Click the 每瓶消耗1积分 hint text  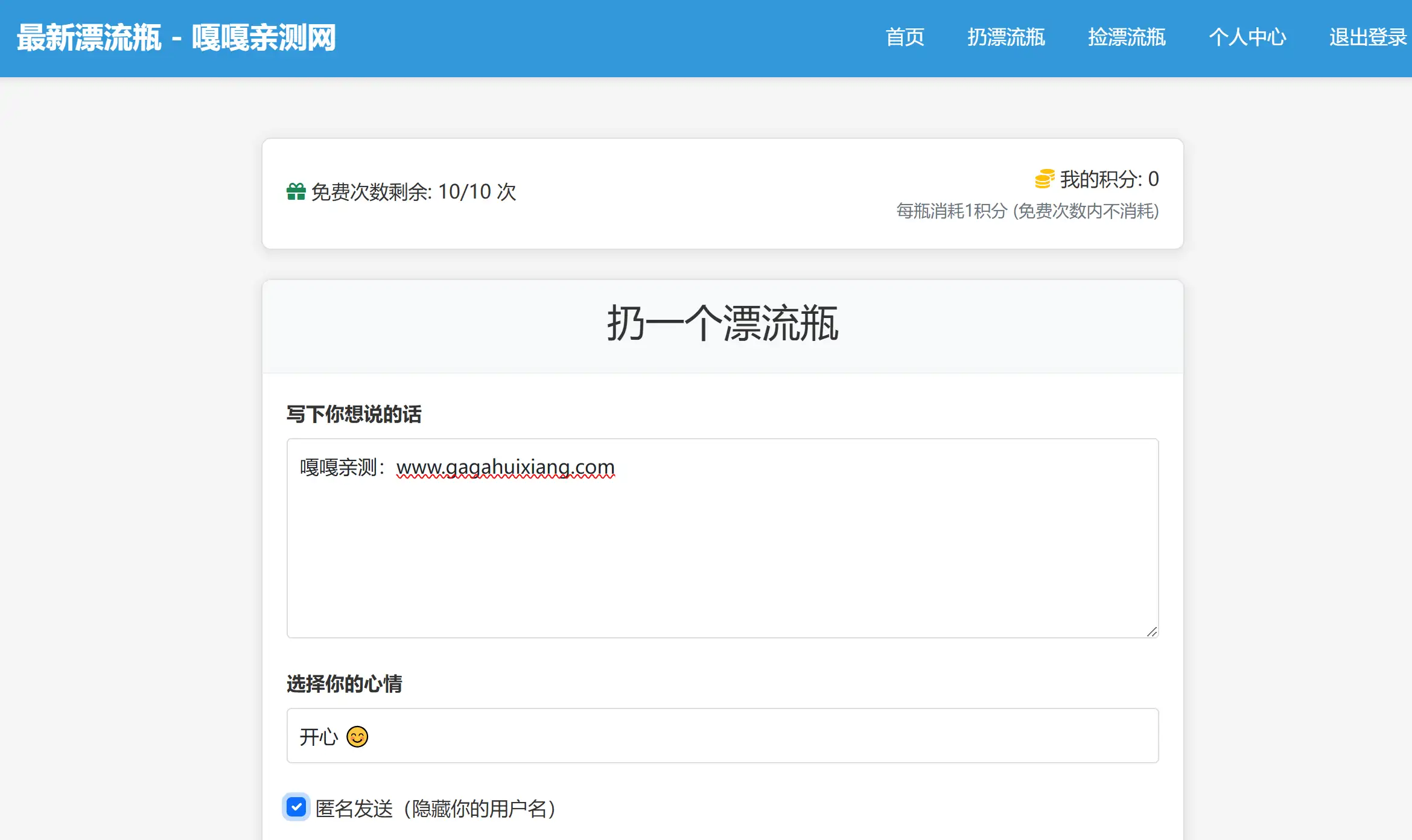pos(1027,211)
